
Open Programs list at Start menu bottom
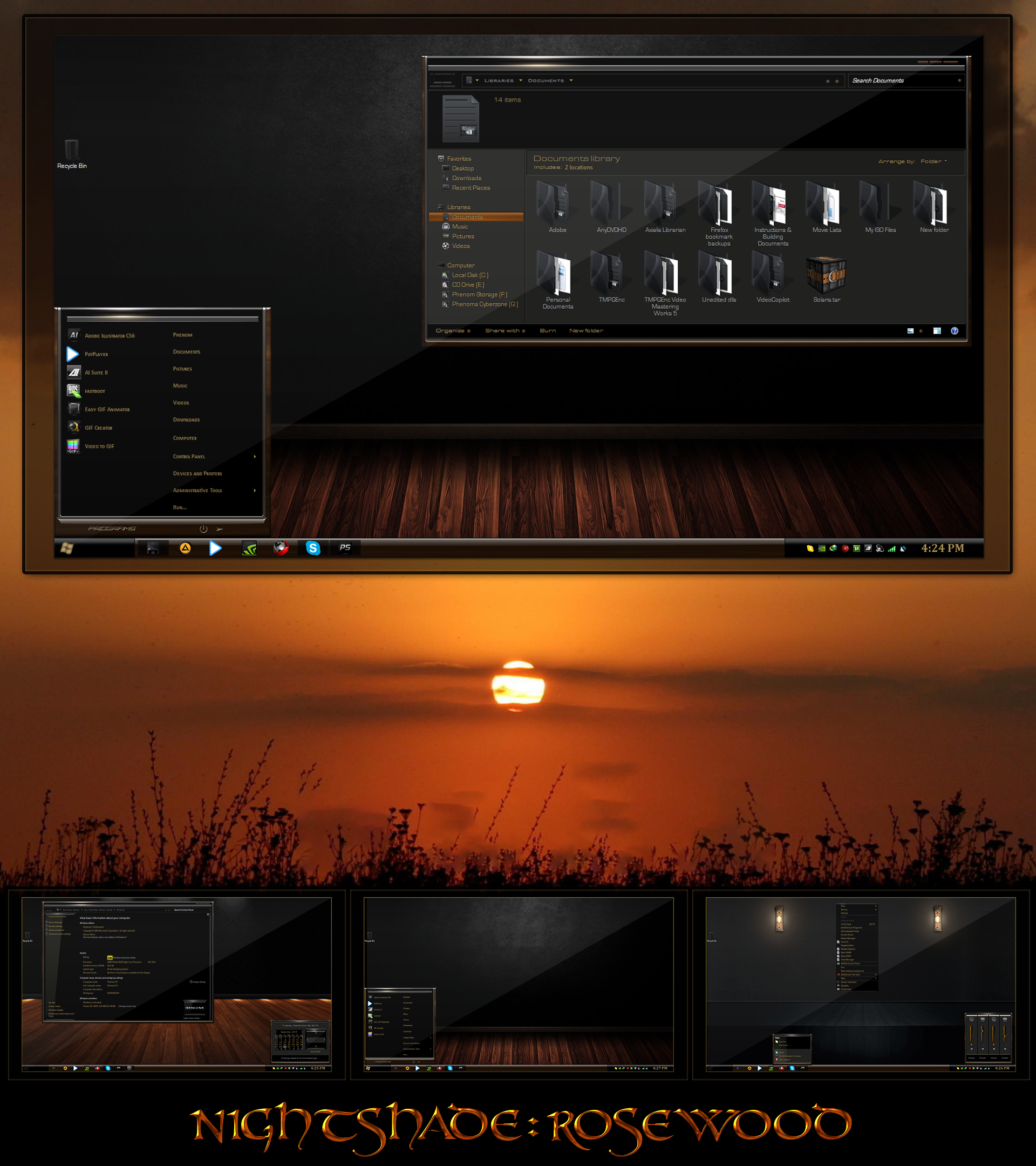112,529
